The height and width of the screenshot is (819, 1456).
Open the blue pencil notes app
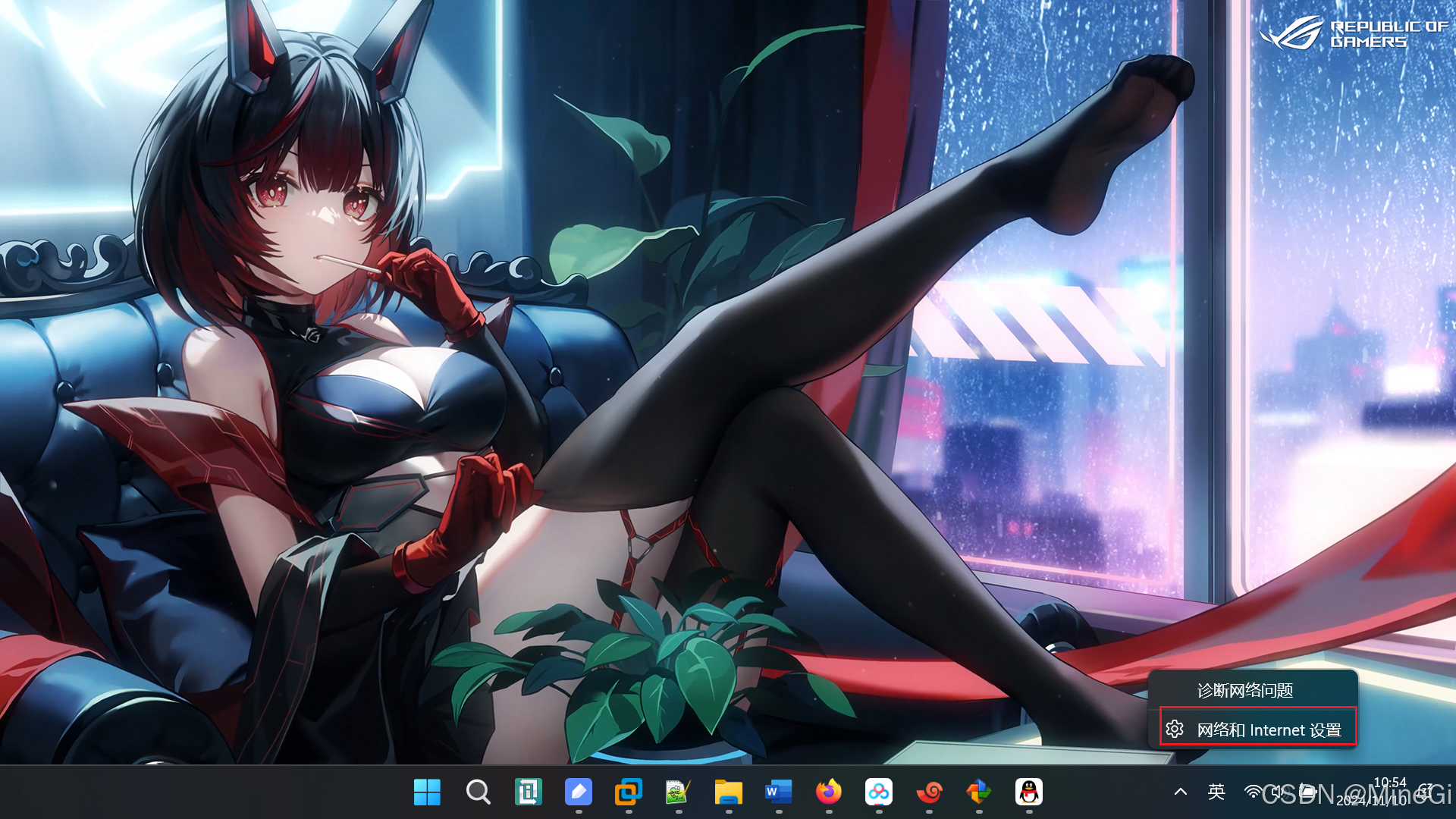tap(578, 792)
